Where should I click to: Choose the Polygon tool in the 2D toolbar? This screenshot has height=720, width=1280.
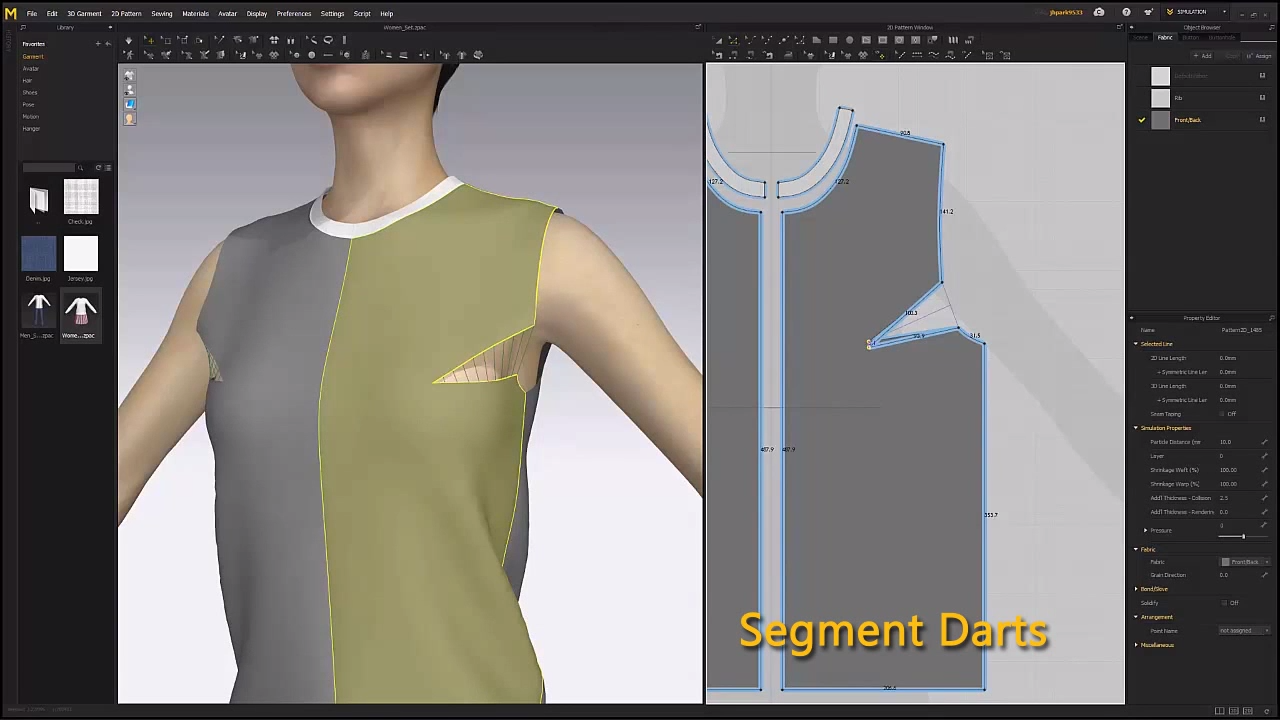tap(817, 40)
